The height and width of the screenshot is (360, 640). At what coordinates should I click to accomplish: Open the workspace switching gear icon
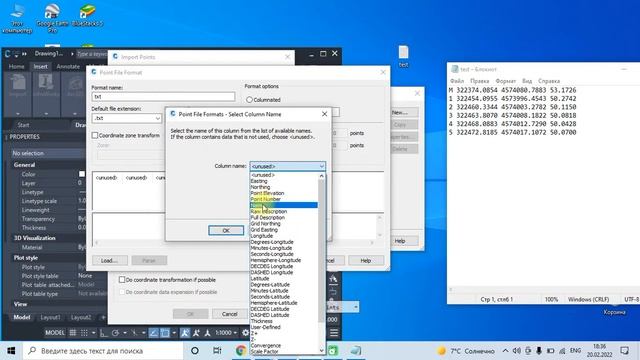pos(245,333)
